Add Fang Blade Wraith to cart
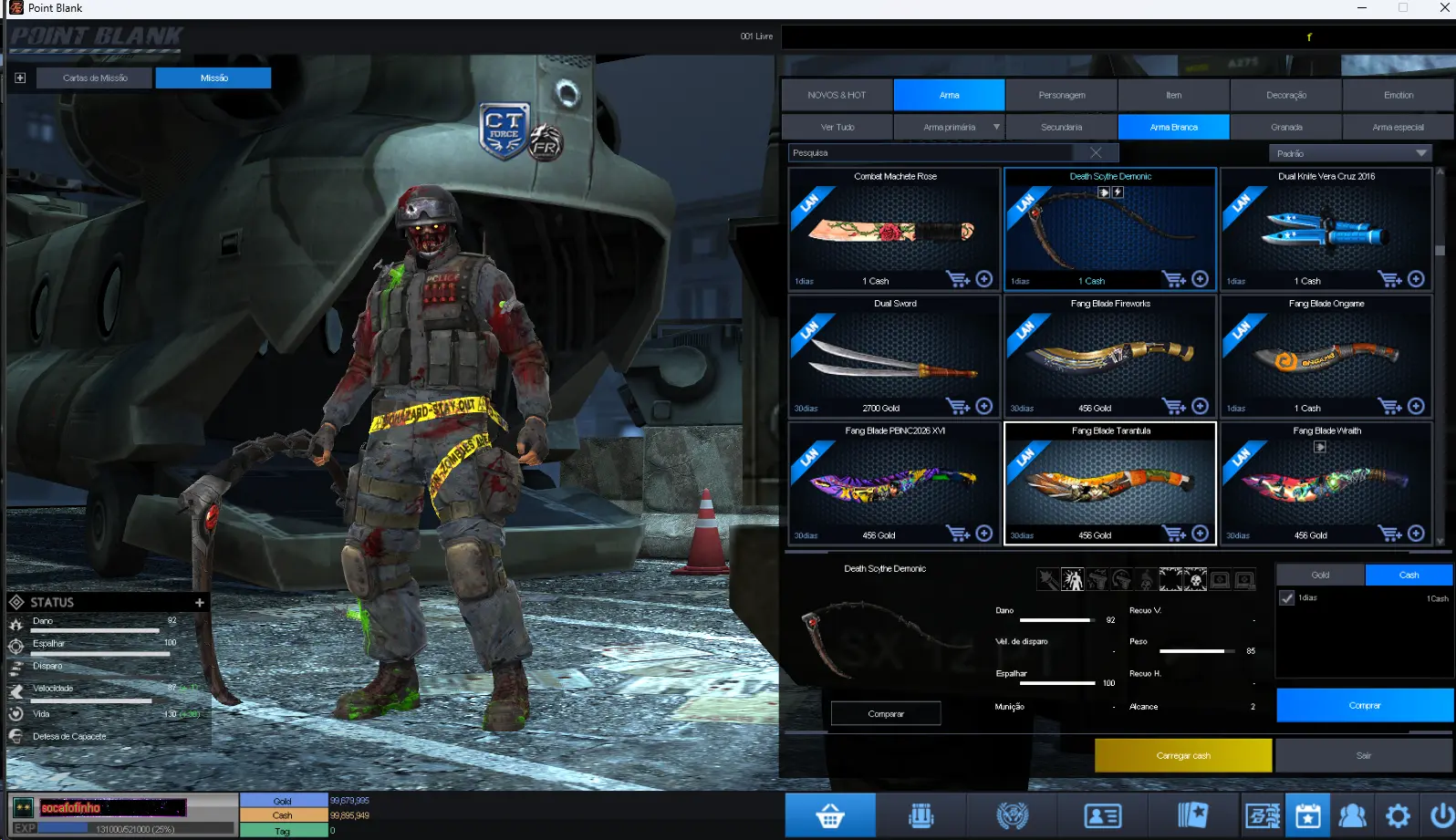 1389,533
